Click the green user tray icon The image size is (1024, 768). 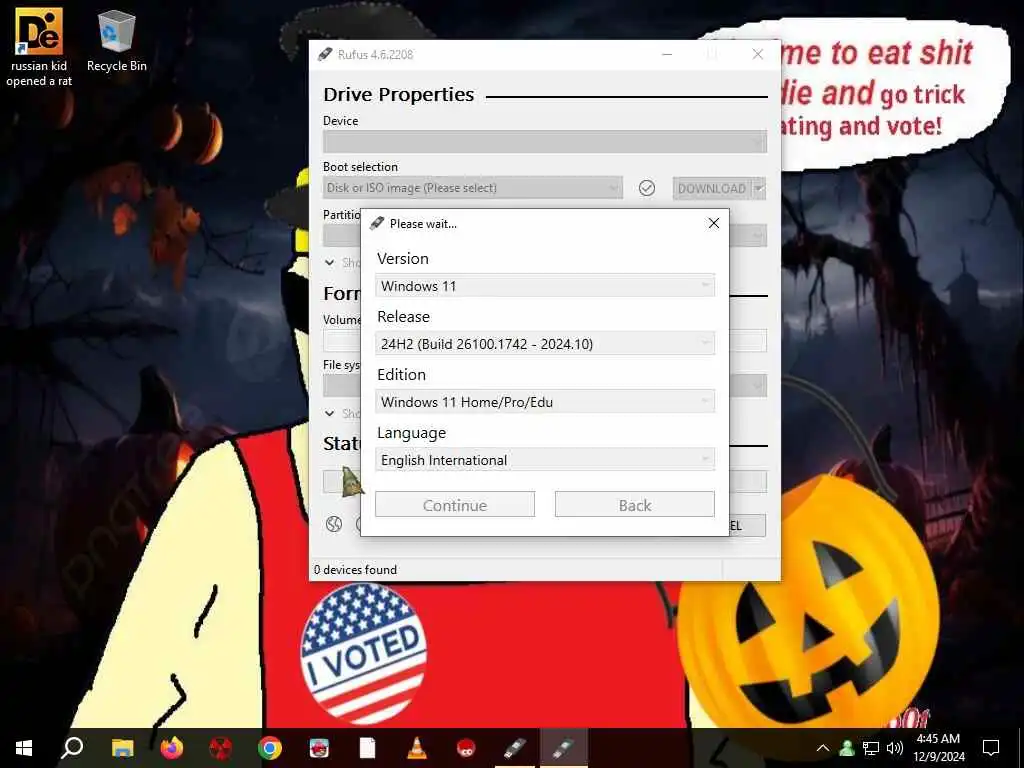[x=847, y=748]
